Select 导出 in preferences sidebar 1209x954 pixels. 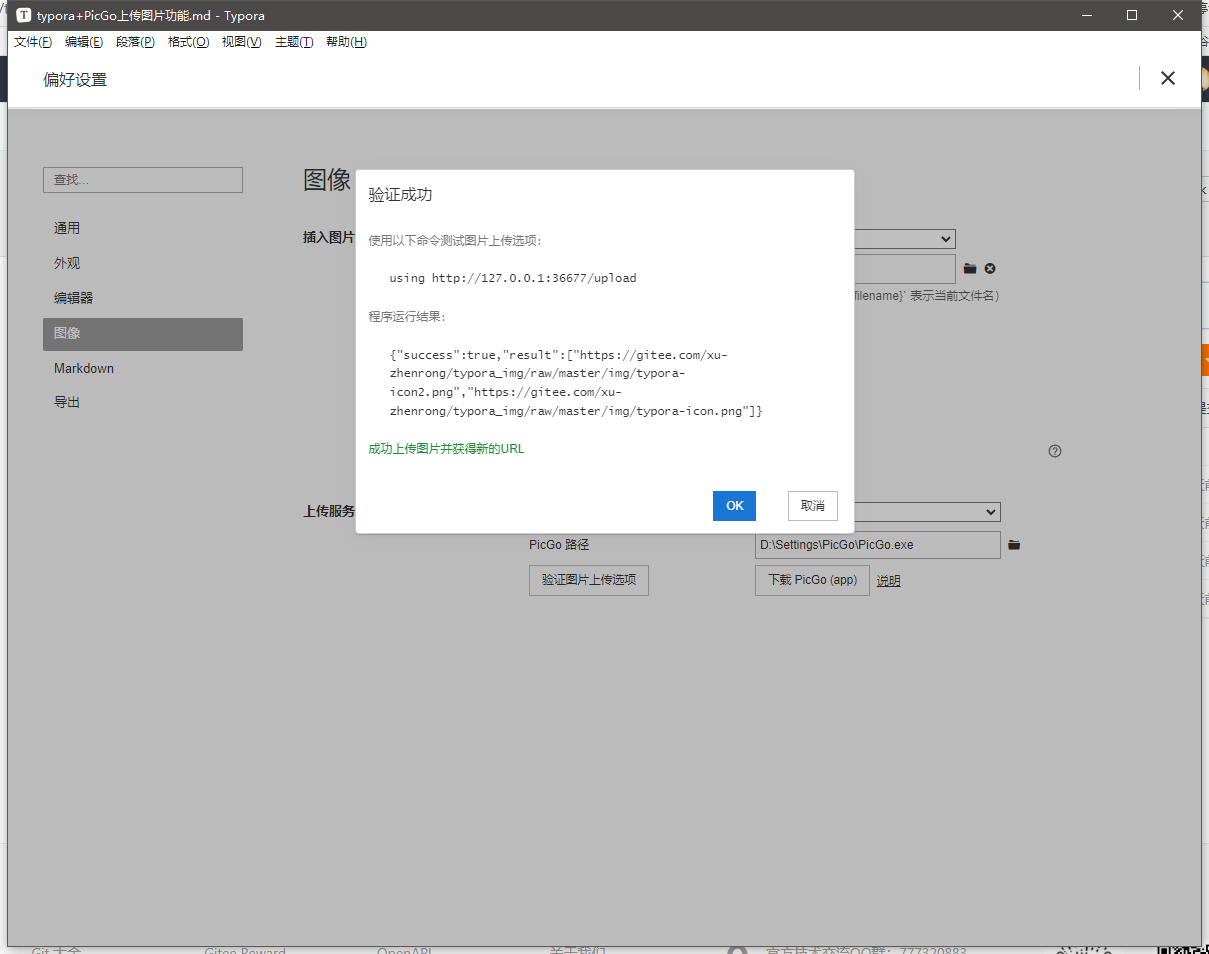point(143,402)
